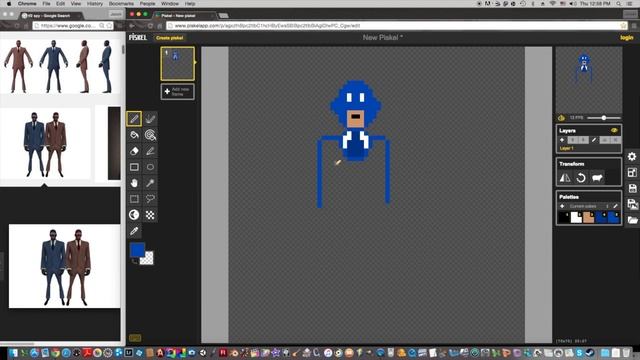Image resolution: width=640 pixels, height=360 pixels.
Task: Open the Apple menu
Action: pos(9,4)
